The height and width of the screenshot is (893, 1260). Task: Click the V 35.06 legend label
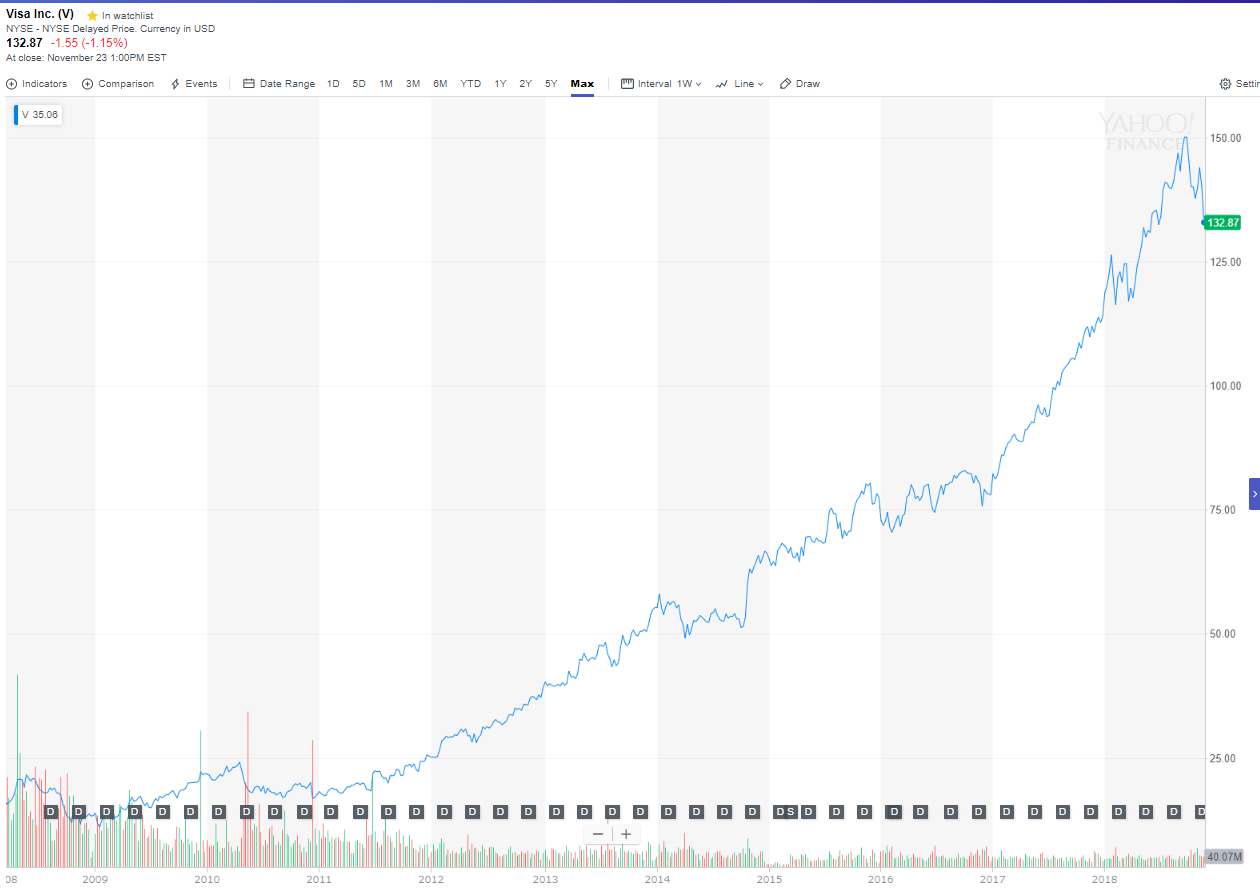(38, 115)
